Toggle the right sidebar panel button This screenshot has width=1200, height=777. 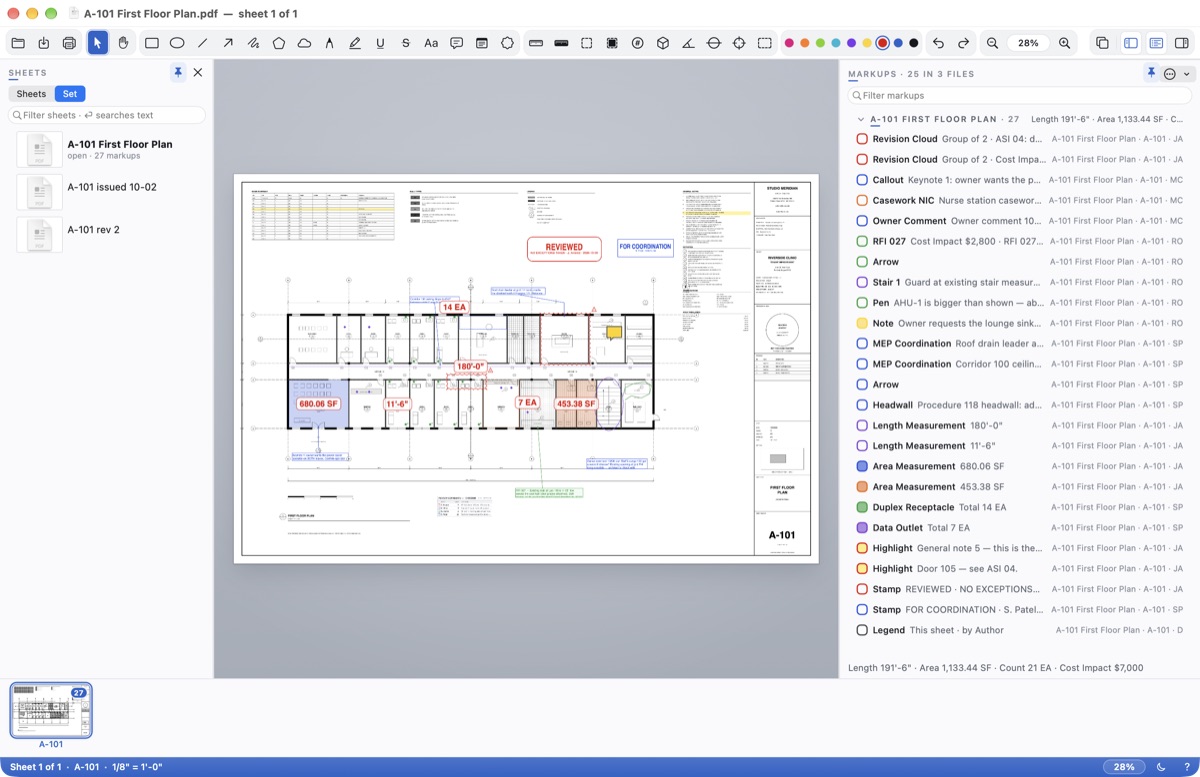coord(1182,43)
